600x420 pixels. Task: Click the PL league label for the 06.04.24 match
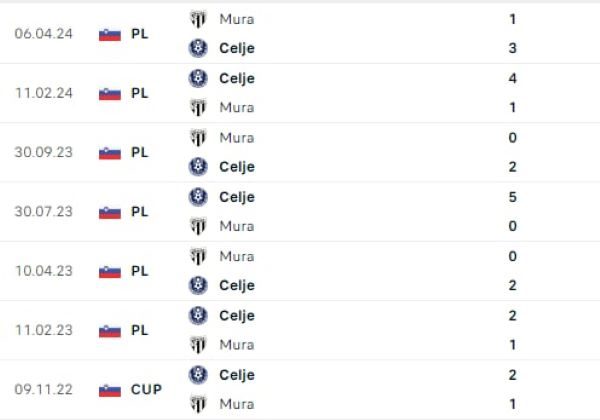[x=139, y=33]
